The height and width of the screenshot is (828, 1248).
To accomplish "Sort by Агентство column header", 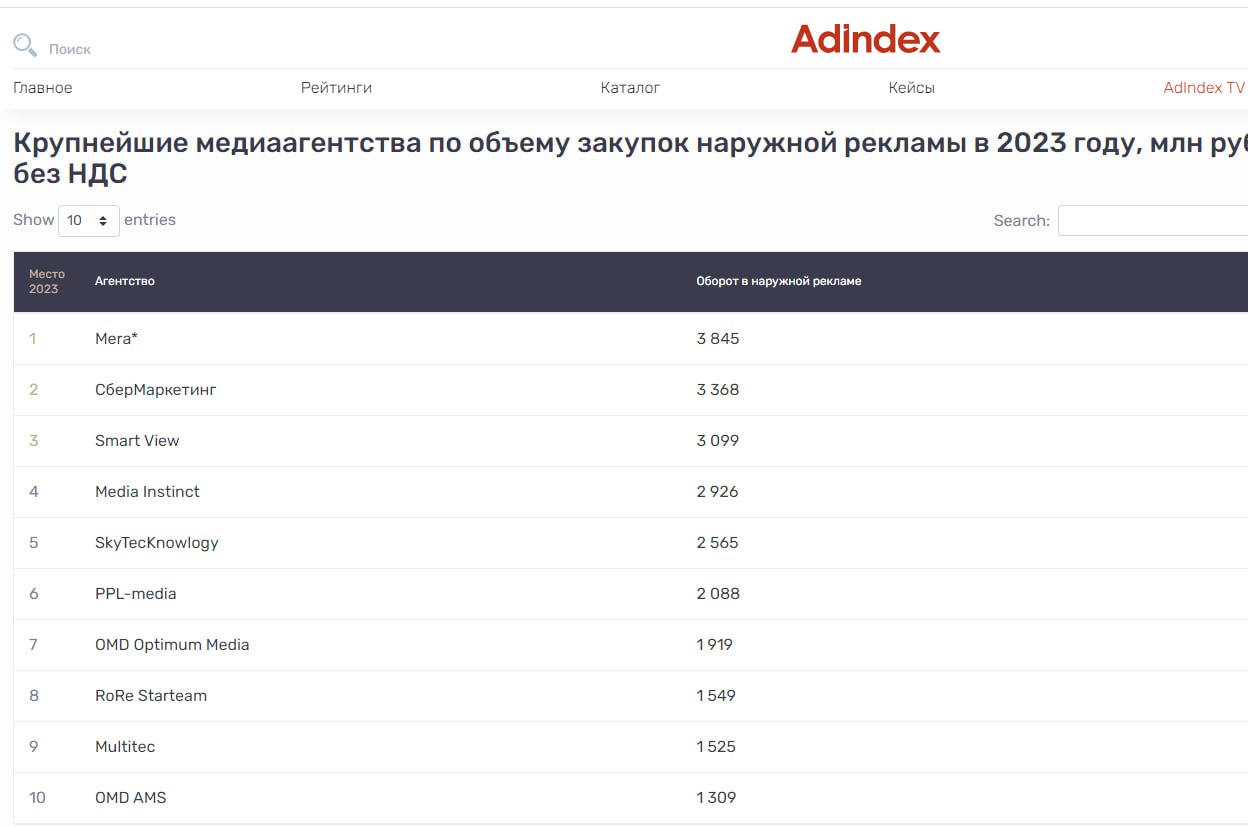I will click(125, 281).
